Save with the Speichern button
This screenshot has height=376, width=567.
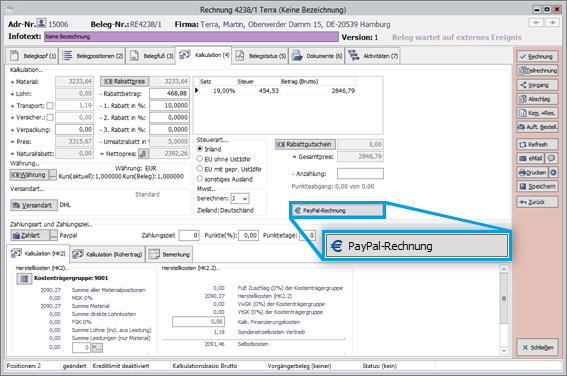click(537, 187)
